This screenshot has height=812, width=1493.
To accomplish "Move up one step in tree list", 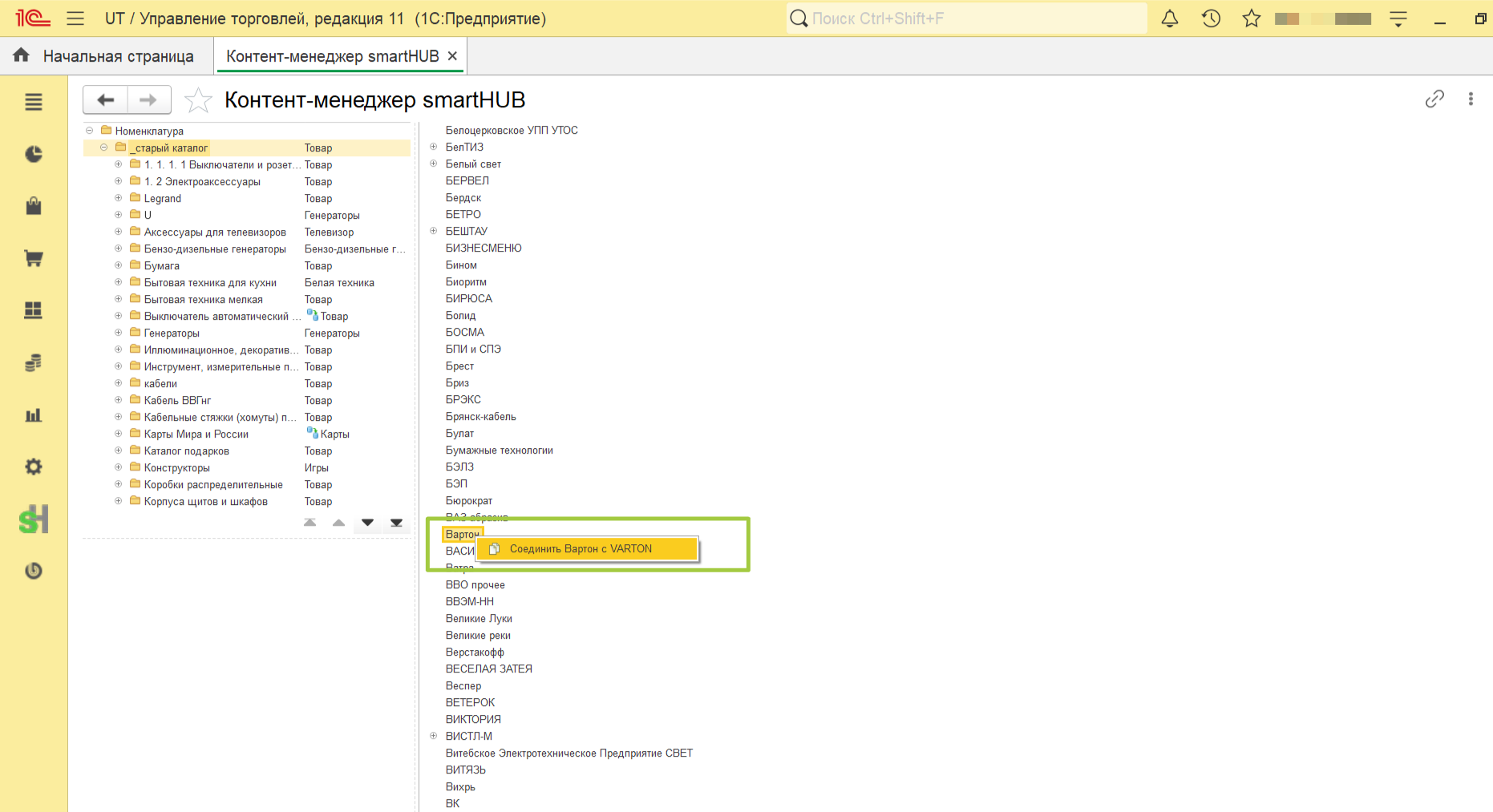I will coord(339,523).
